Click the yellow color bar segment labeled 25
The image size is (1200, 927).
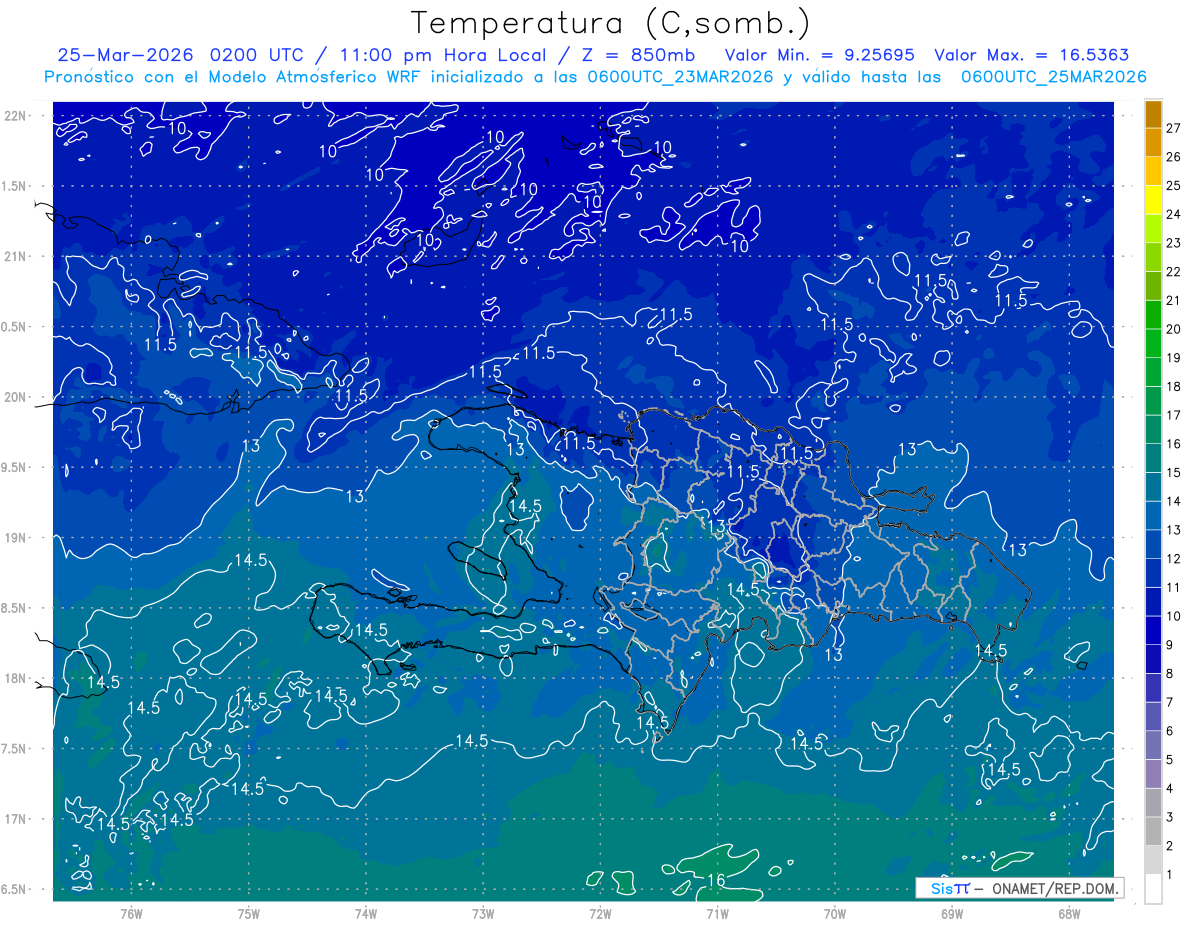coord(1153,199)
